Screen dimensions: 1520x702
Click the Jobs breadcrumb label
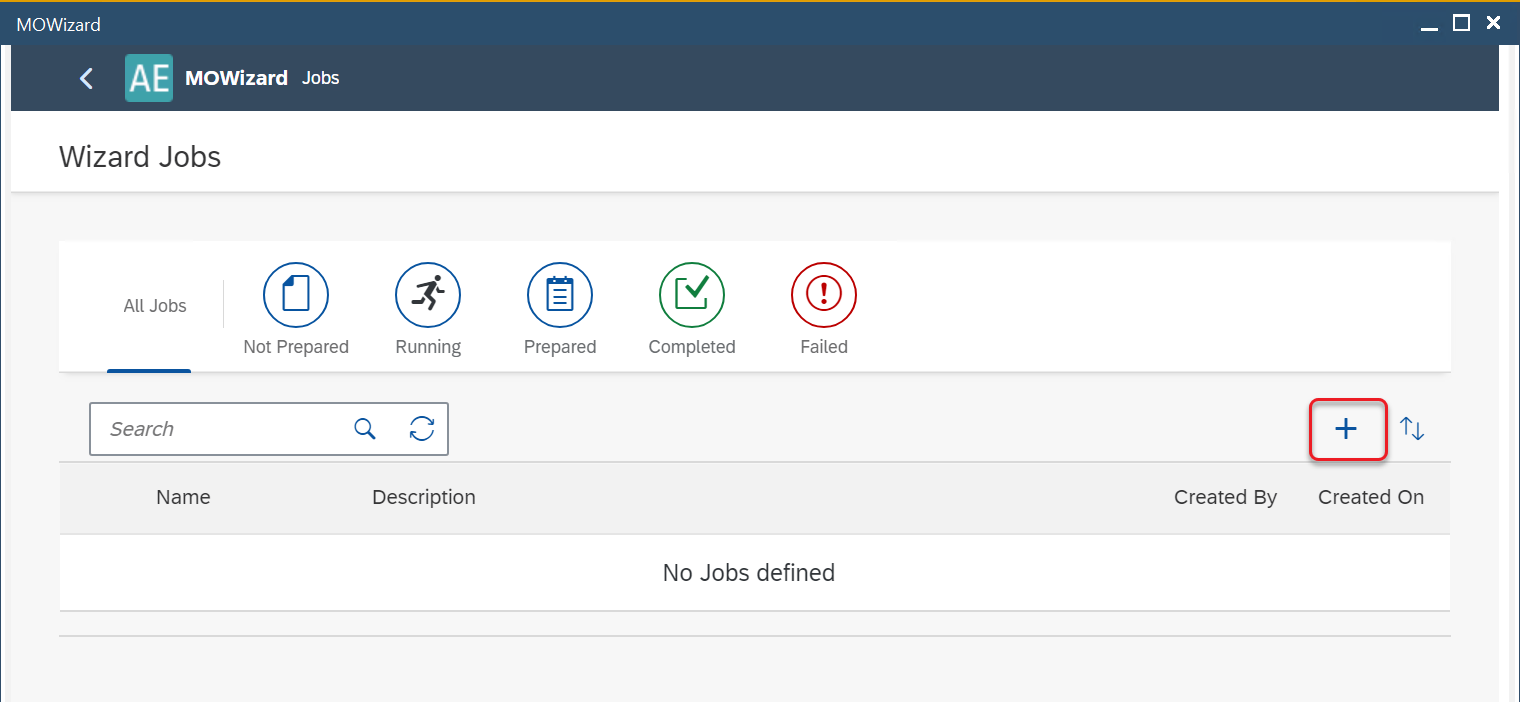point(321,78)
